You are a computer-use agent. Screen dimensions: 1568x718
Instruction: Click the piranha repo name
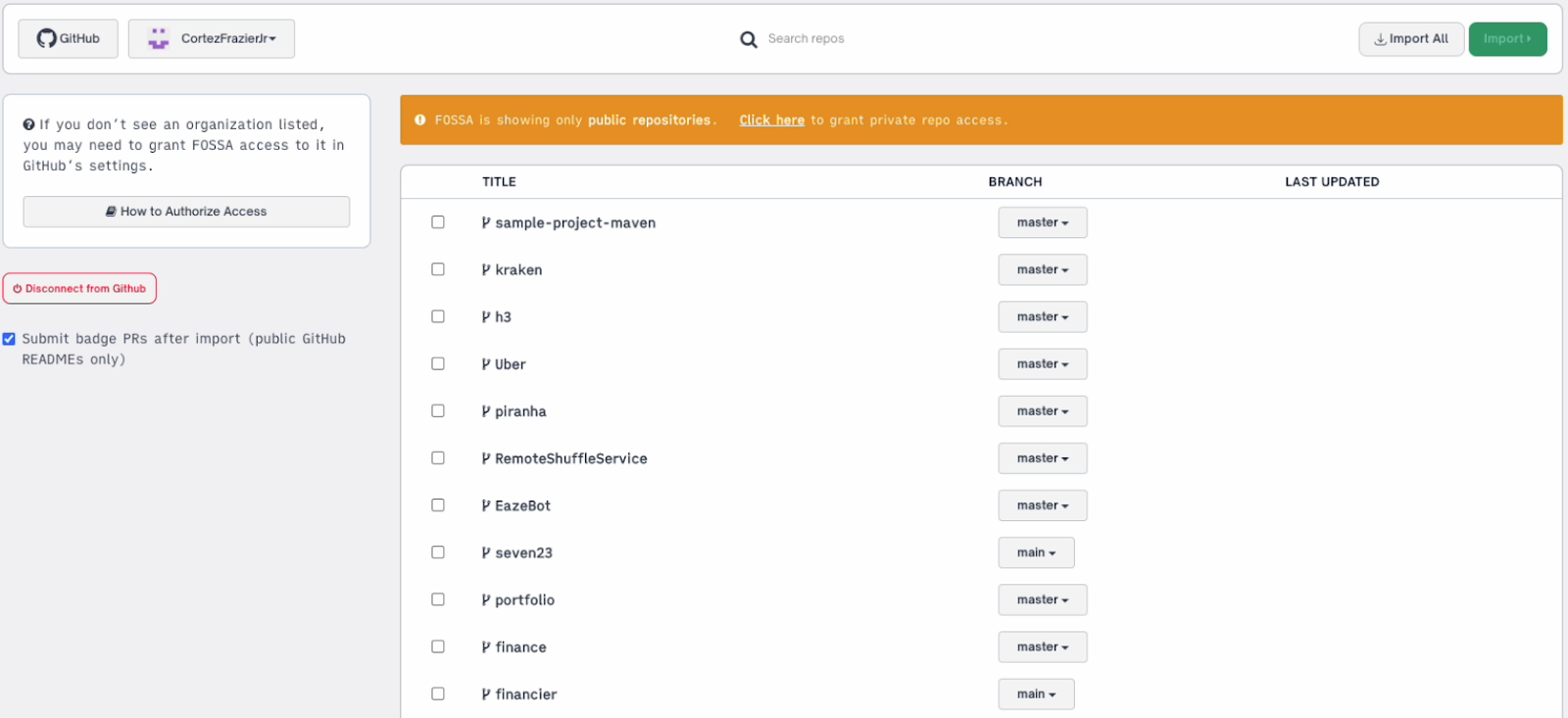point(520,411)
